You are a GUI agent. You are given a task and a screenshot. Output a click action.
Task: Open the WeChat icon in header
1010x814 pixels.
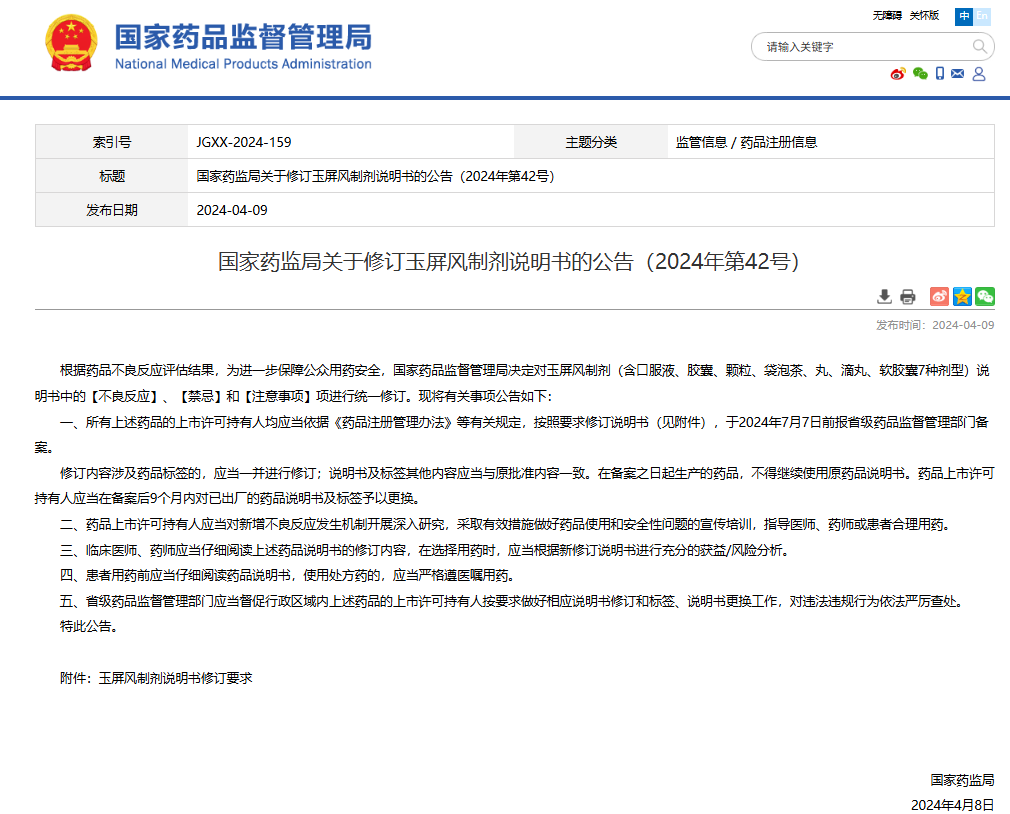point(920,74)
